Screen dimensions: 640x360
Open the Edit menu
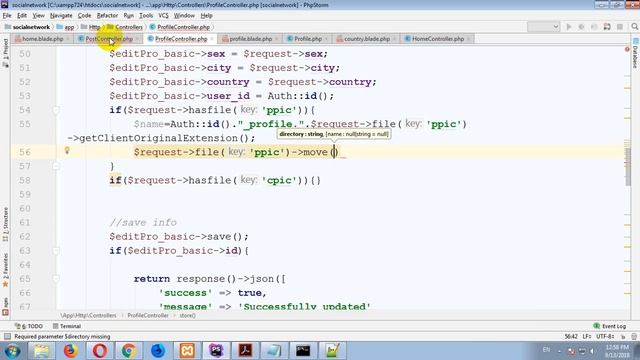(x=22, y=16)
